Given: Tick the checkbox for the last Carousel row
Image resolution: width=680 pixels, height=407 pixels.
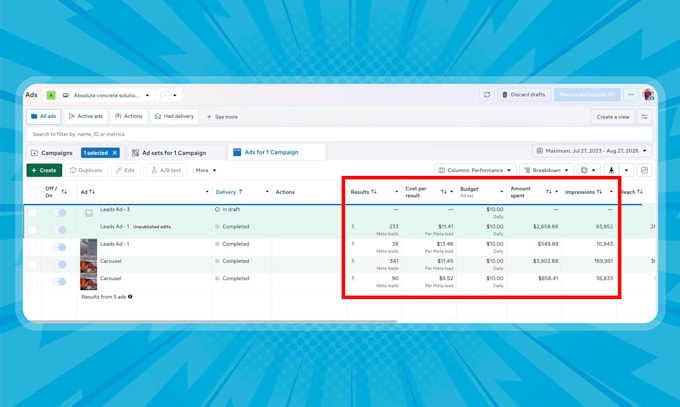Looking at the screenshot, I should tap(32, 282).
